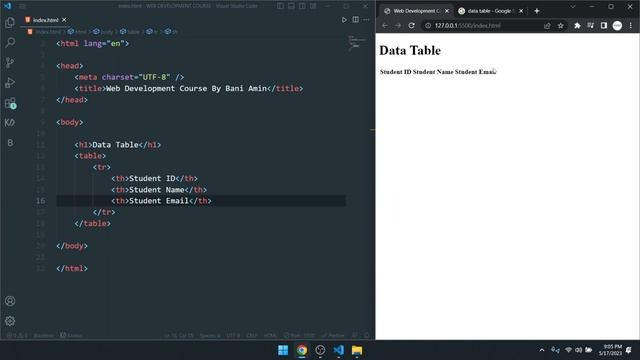Go back in Chrome

384,25
